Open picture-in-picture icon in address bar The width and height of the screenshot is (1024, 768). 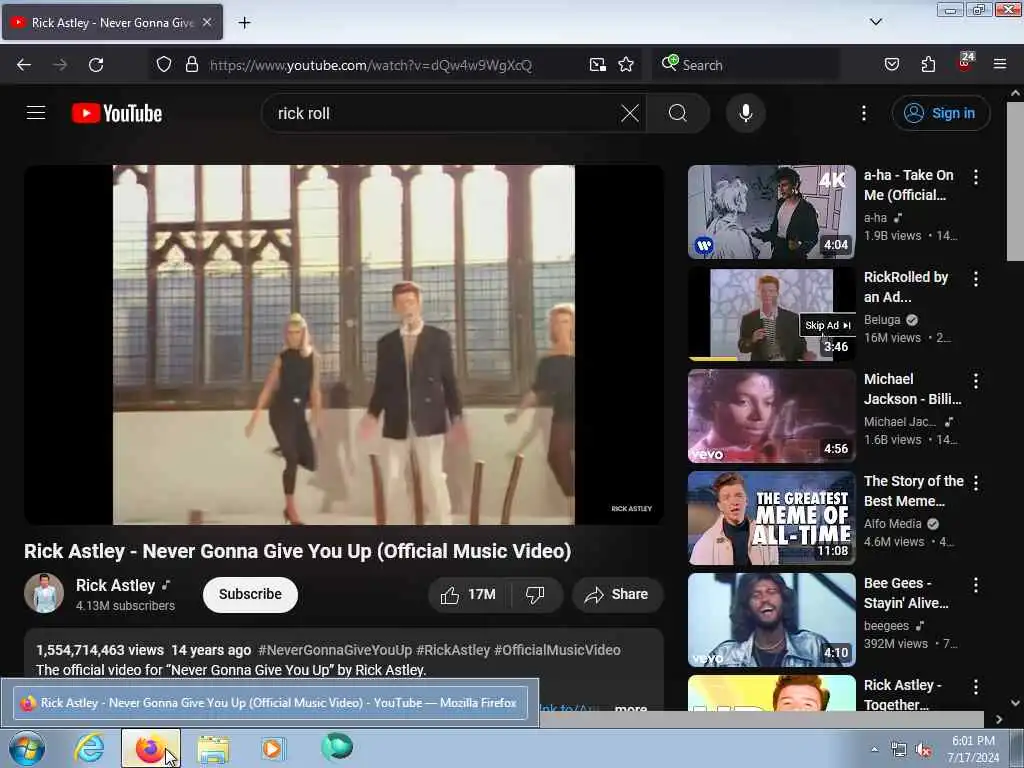click(x=598, y=65)
